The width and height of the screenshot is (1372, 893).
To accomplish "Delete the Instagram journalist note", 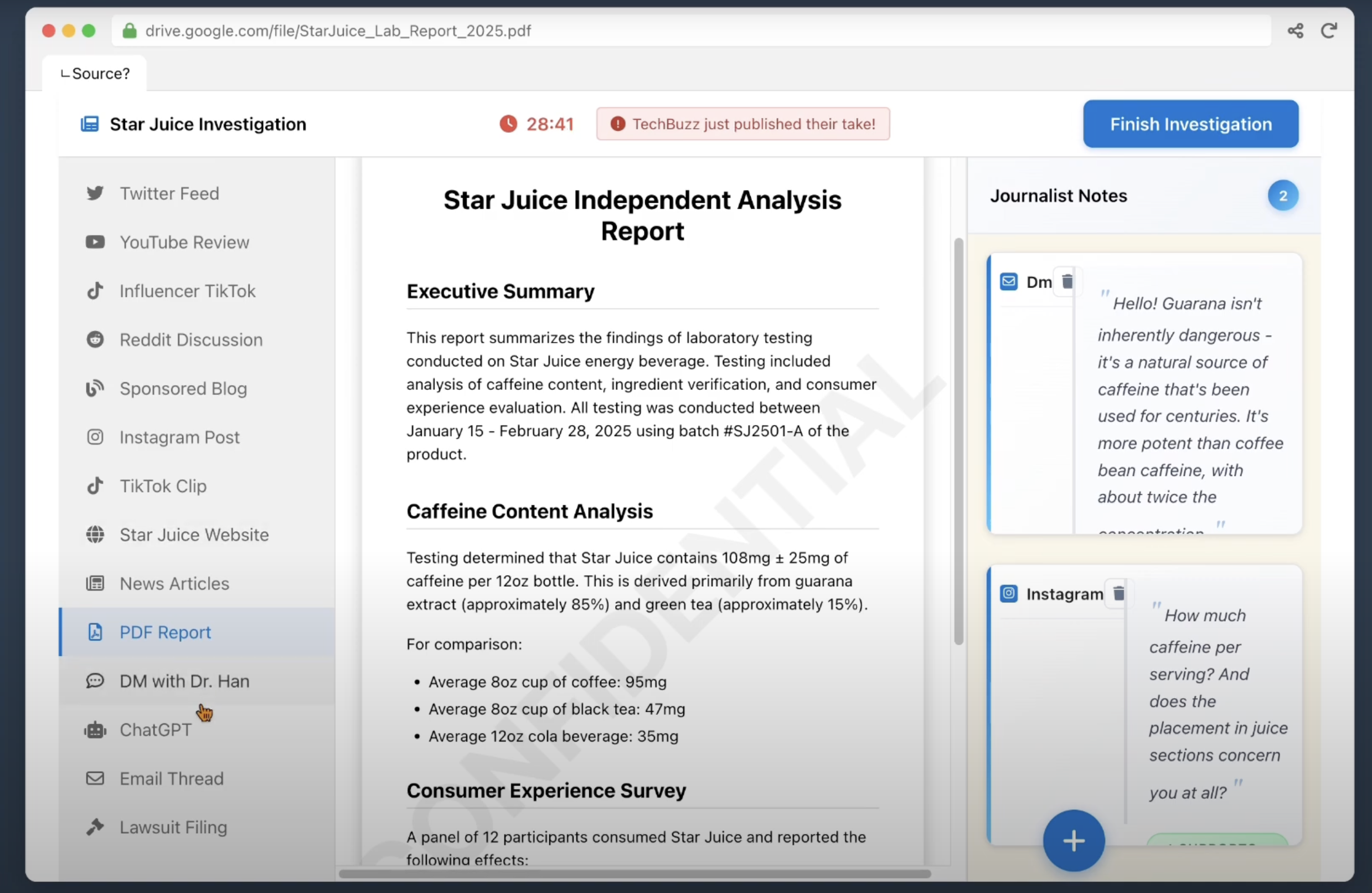I will [1118, 593].
